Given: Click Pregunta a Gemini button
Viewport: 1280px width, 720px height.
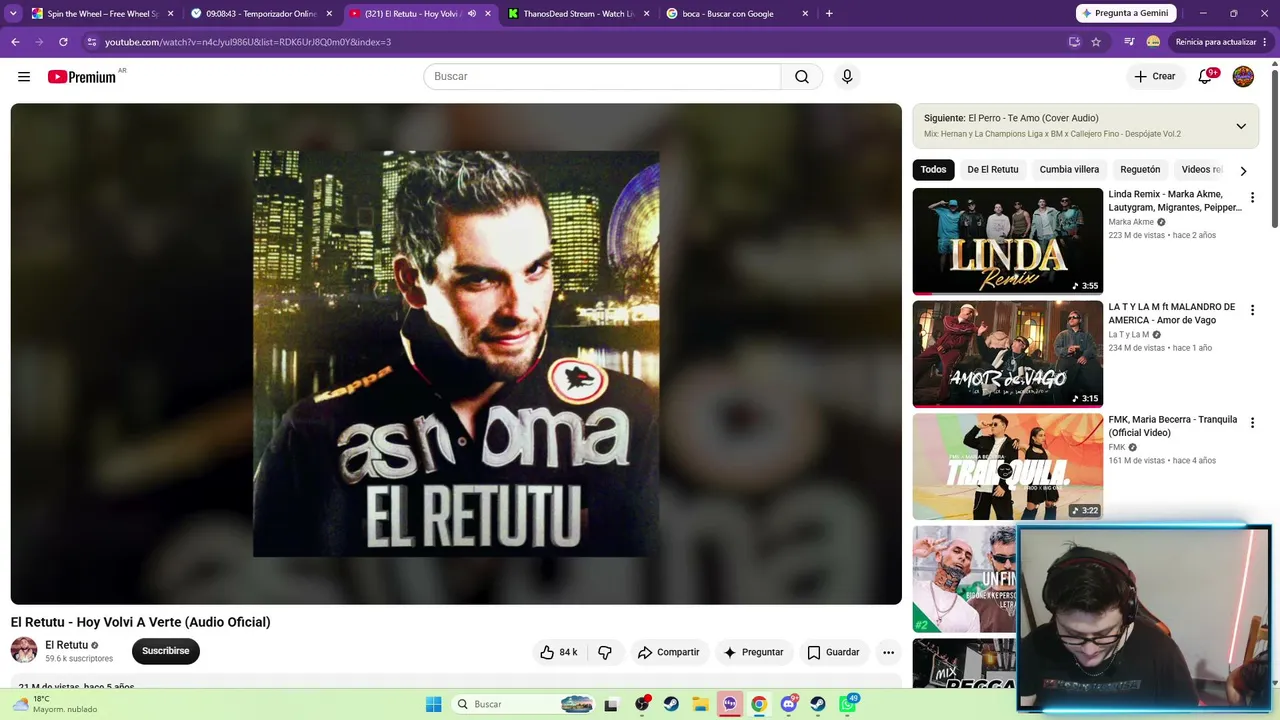Looking at the screenshot, I should (x=1126, y=14).
